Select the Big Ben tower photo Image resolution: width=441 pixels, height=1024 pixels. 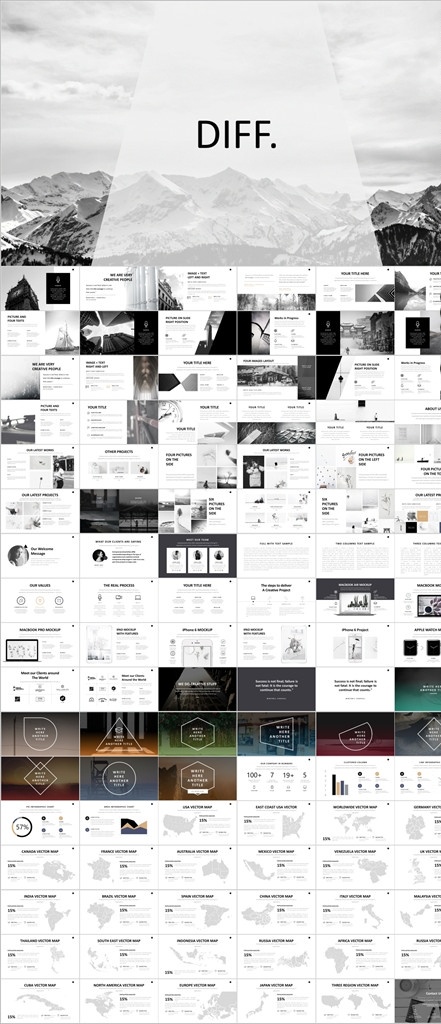click(x=22, y=288)
